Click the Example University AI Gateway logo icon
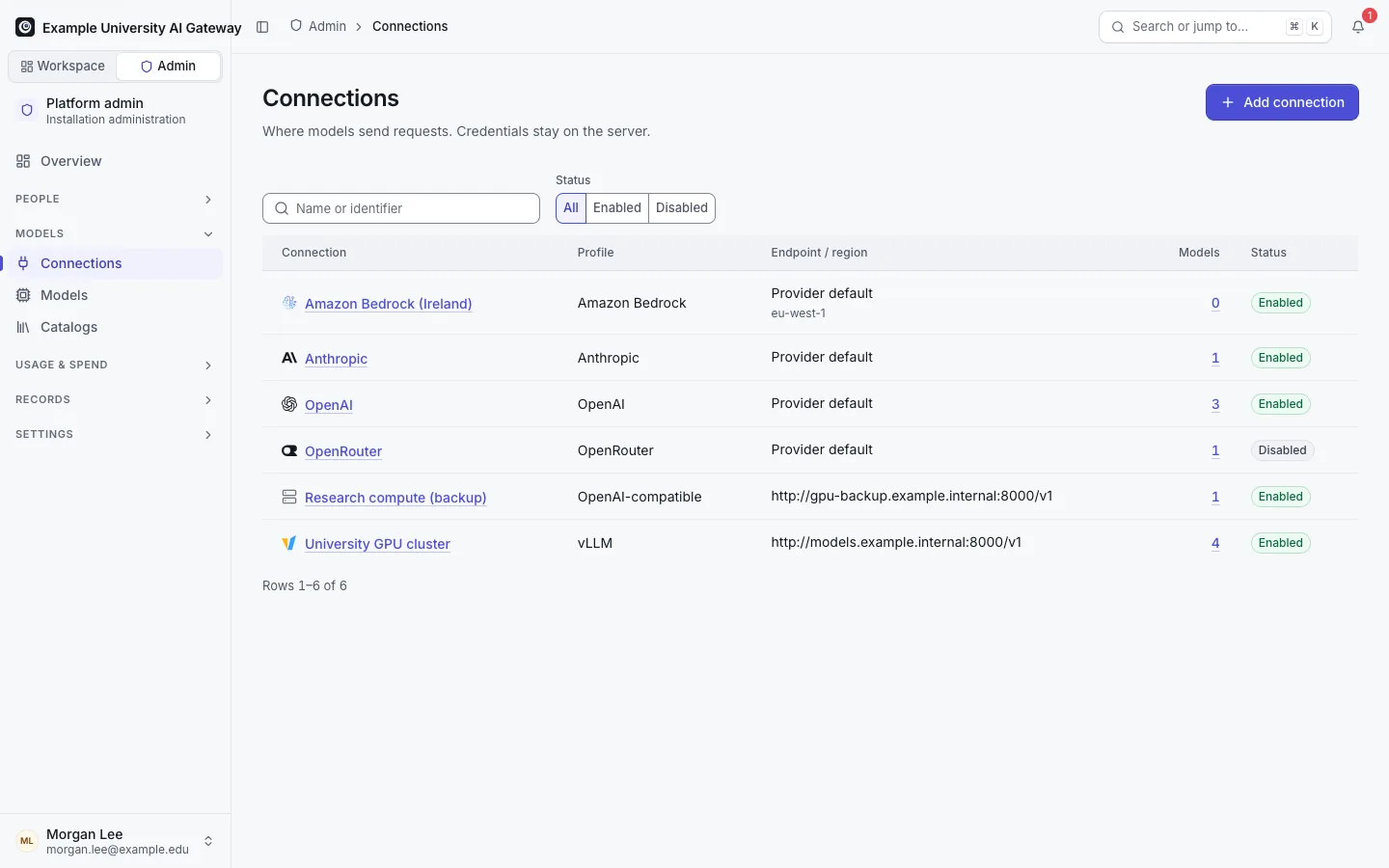 click(x=25, y=27)
